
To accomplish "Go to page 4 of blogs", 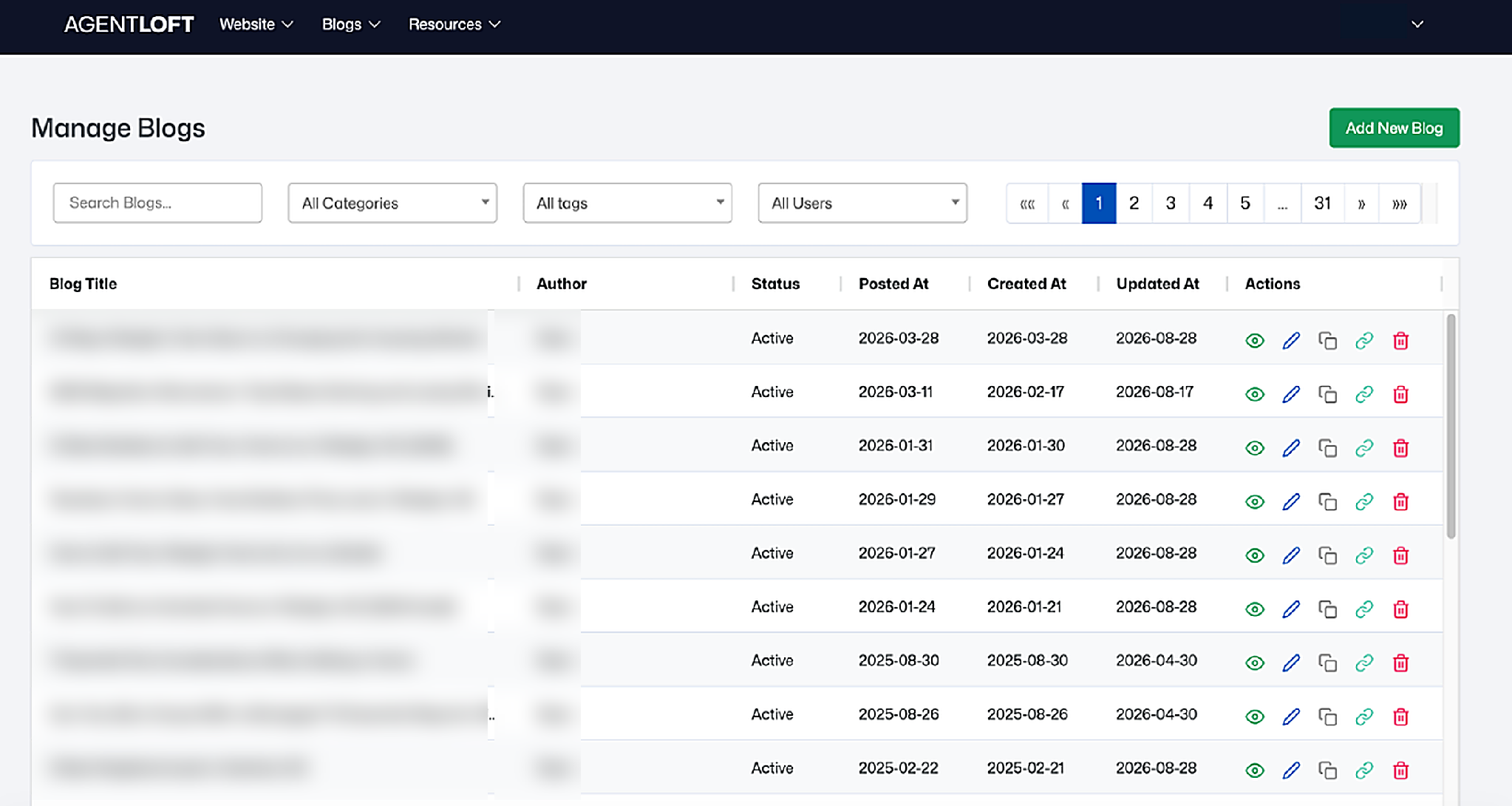I will 1208,203.
